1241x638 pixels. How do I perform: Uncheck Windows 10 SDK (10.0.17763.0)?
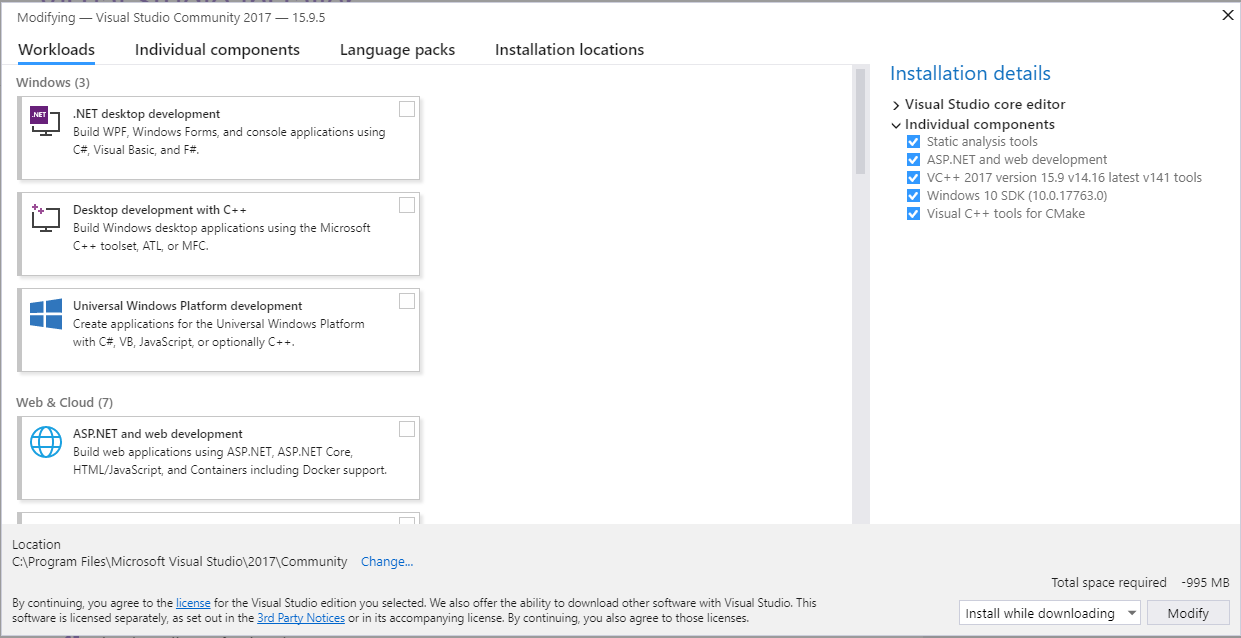pyautogui.click(x=913, y=196)
